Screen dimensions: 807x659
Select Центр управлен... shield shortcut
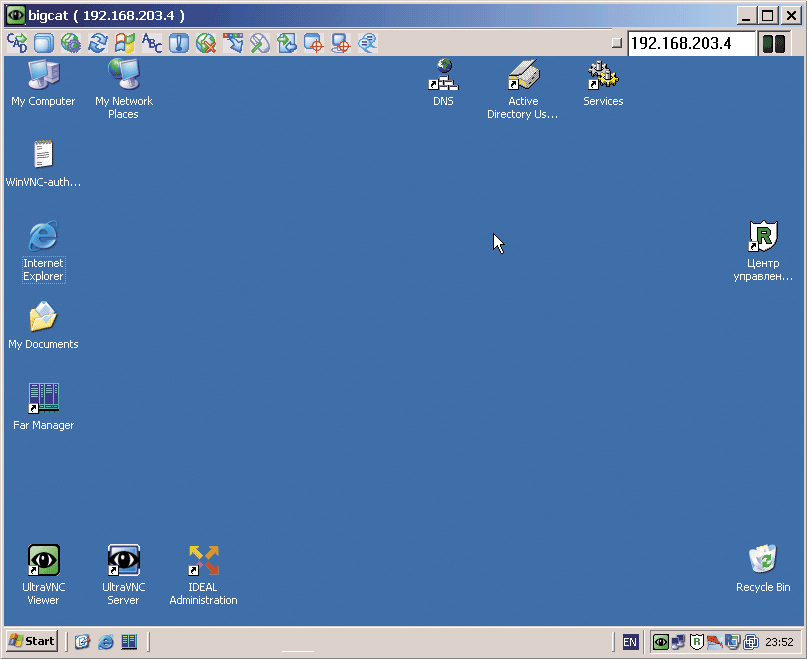tap(763, 251)
